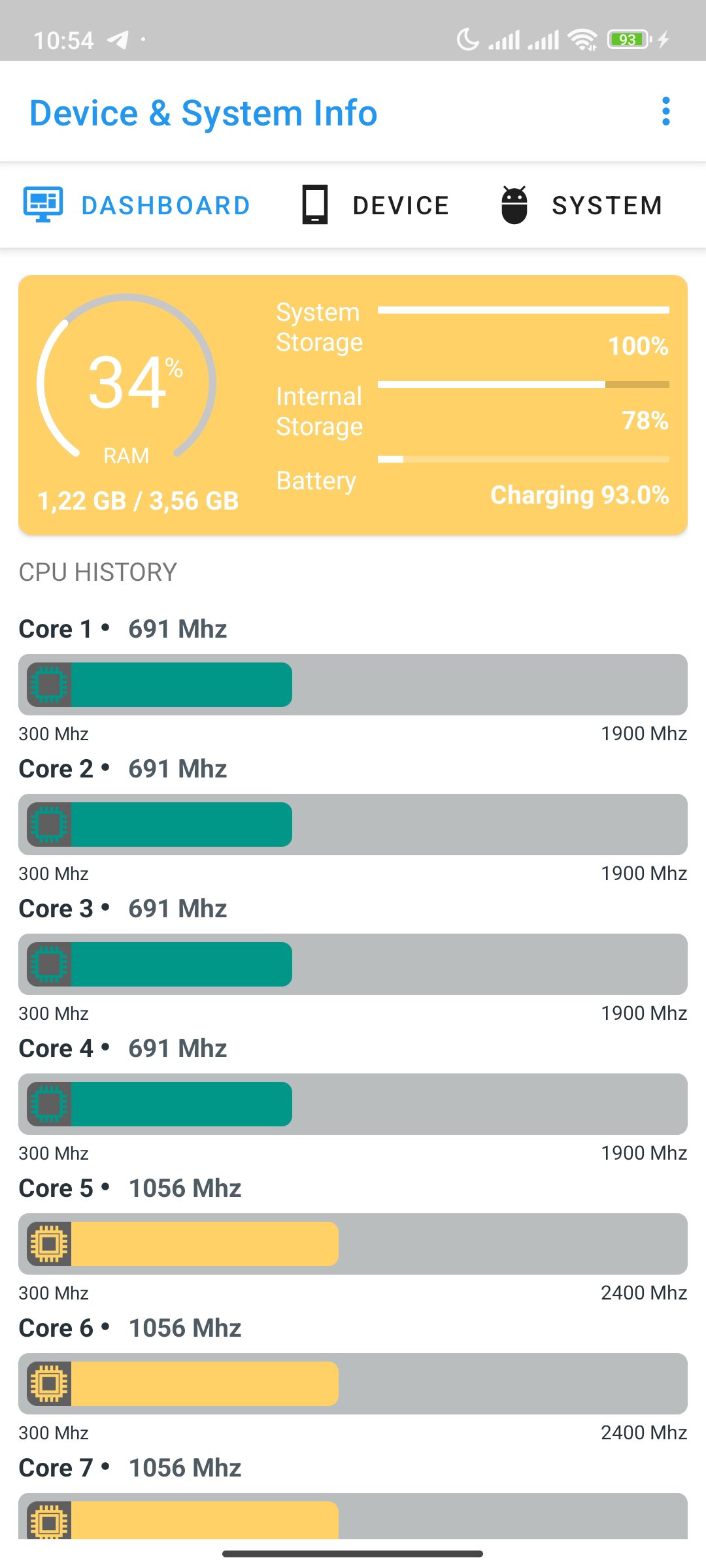Select the DASHBOARD tab label
This screenshot has height=1568, width=706.
166,205
